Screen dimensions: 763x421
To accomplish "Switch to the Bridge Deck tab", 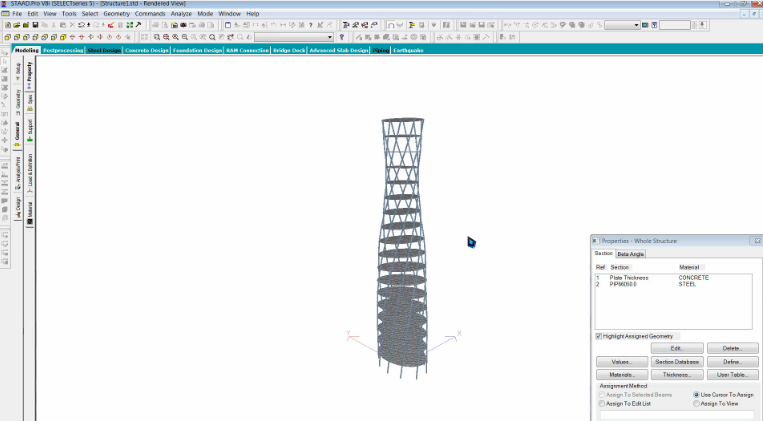I will (x=289, y=50).
